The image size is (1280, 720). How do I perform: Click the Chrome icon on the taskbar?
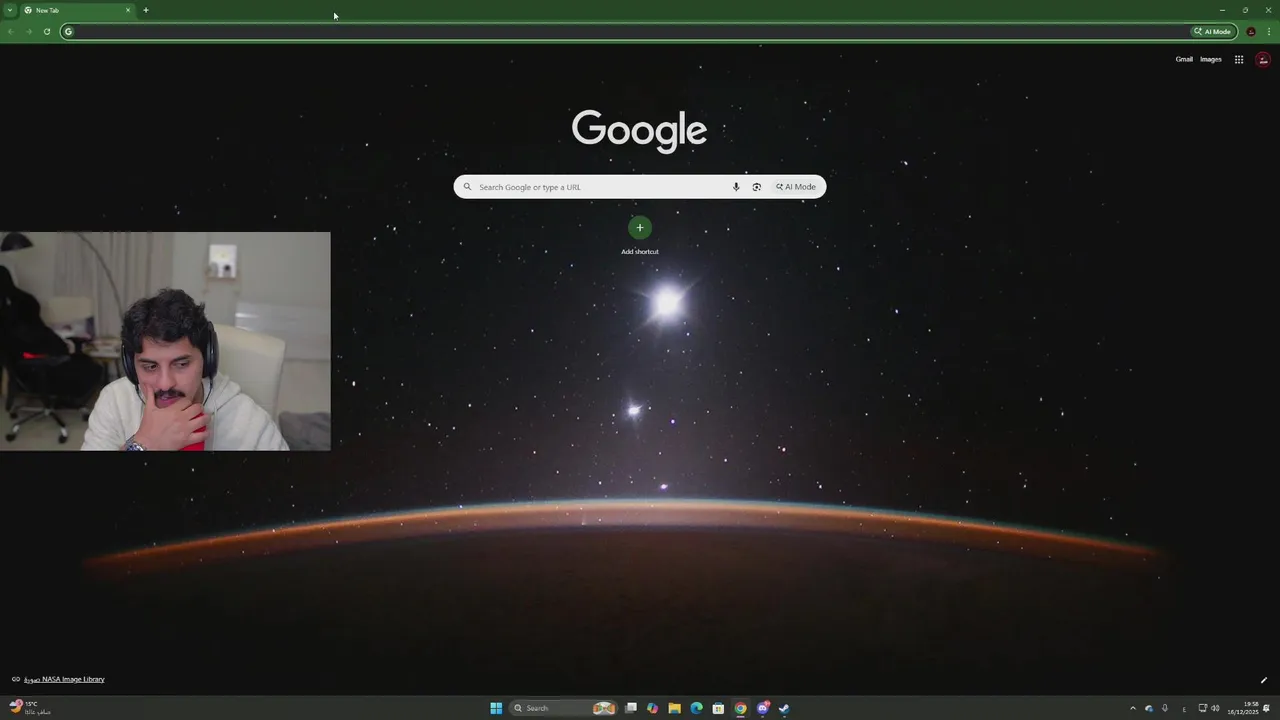click(x=740, y=708)
